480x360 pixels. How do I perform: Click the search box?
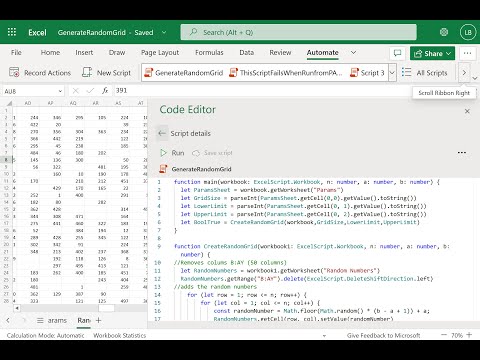[299, 32]
